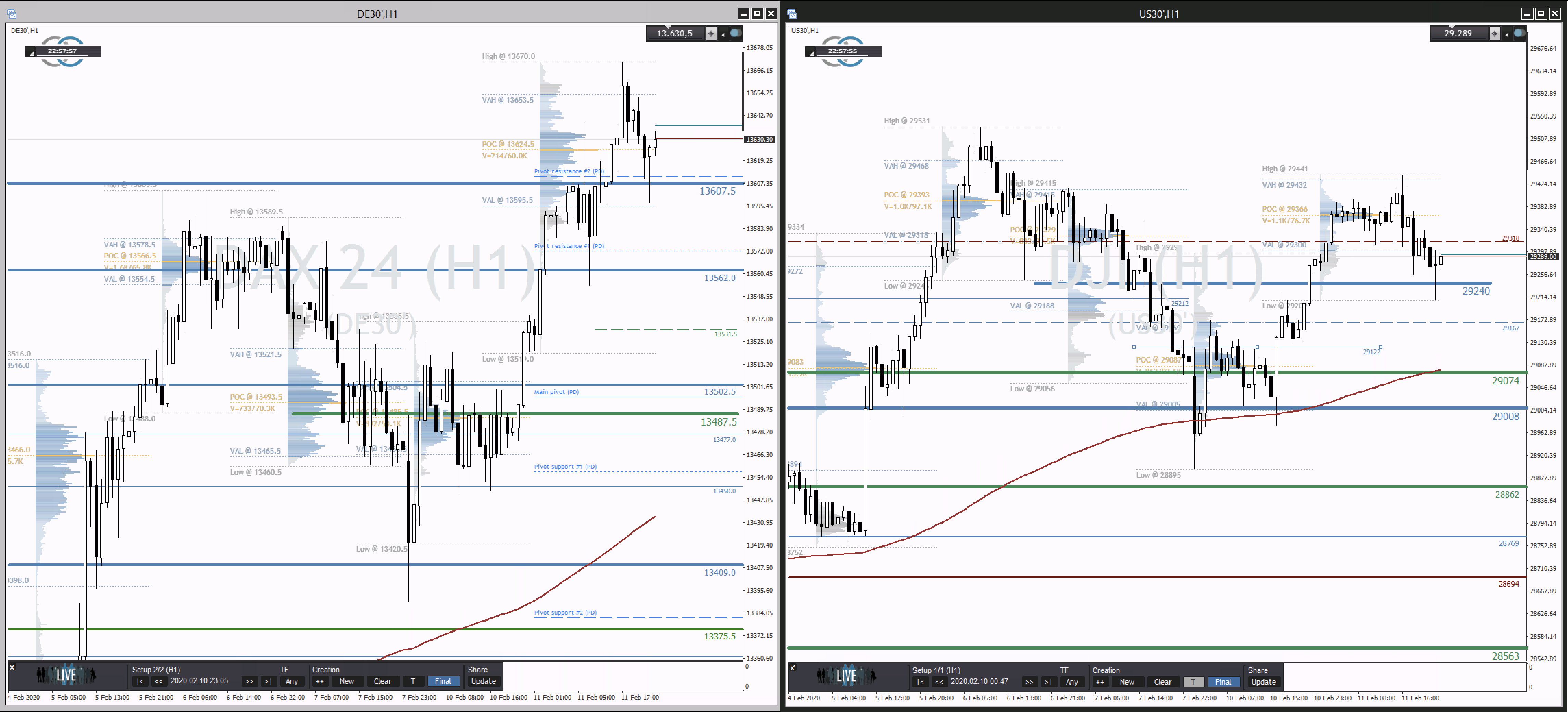Image resolution: width=1568 pixels, height=712 pixels.
Task: Toggle the blue switch in DE30 price widget
Action: pyautogui.click(x=735, y=33)
